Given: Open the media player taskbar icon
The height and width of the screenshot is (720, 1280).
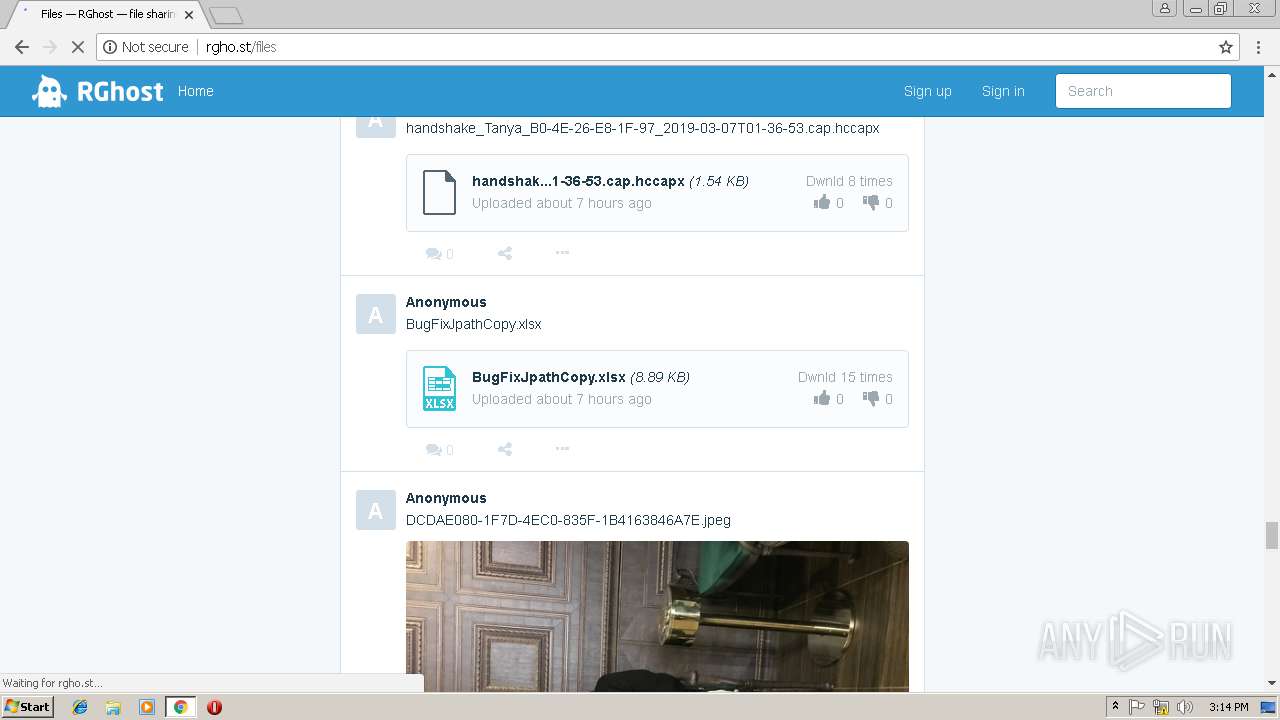Looking at the screenshot, I should click(x=147, y=707).
